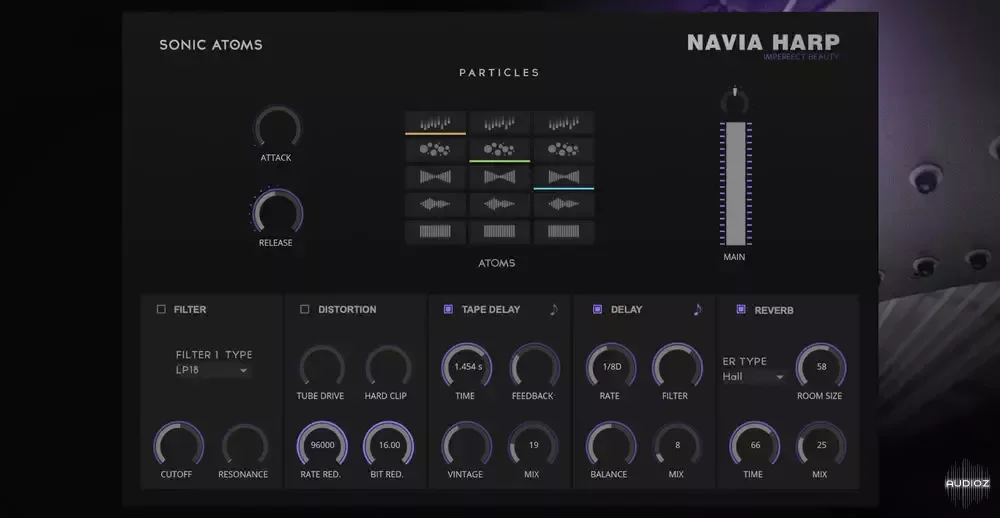Click Reverb Mix knob showing 25
Image resolution: width=1000 pixels, height=518 pixels.
click(821, 445)
